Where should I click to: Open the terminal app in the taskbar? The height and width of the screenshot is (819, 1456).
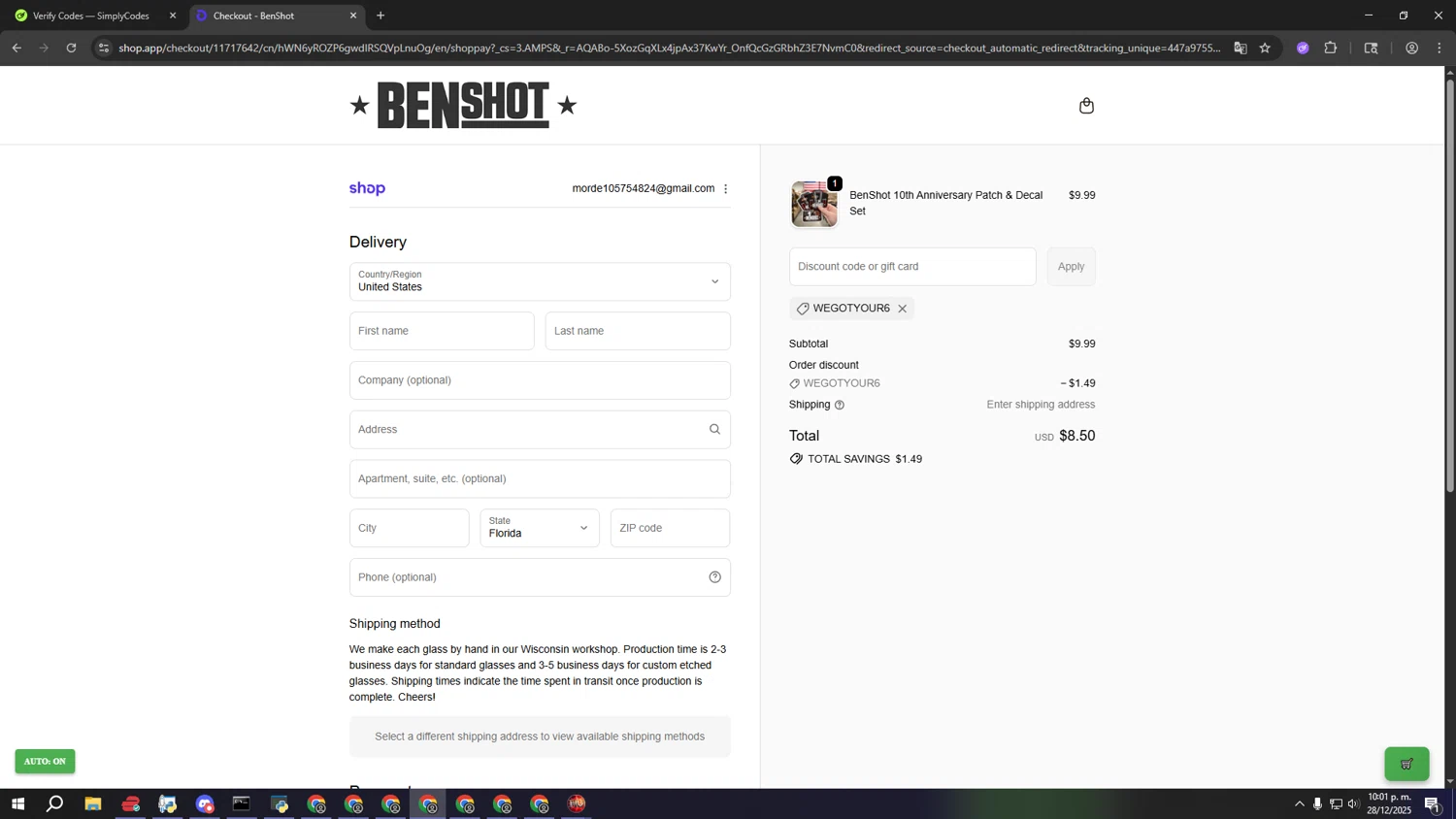coord(242,803)
